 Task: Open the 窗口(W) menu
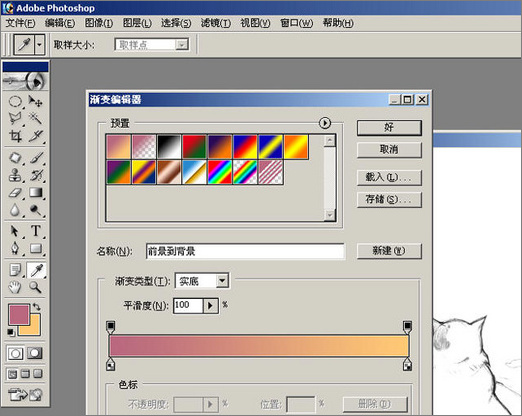click(297, 23)
